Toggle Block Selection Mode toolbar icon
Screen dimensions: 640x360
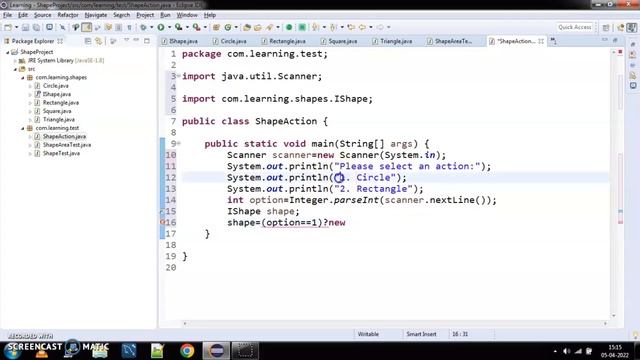118,27
